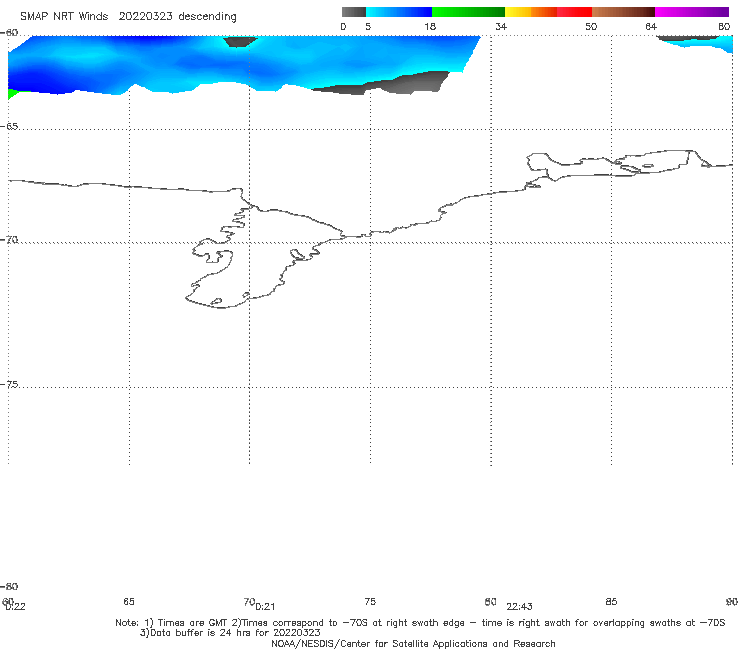Click the latitude label '-65'

9,126
